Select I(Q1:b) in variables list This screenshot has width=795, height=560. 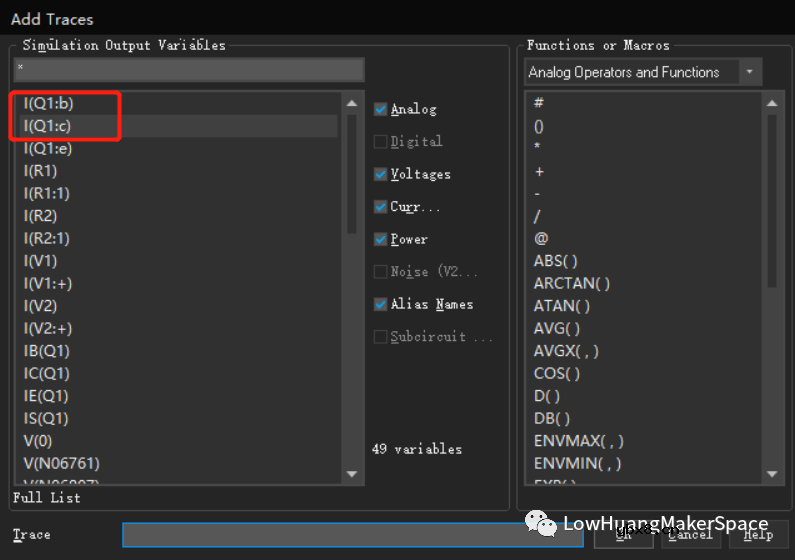47,103
